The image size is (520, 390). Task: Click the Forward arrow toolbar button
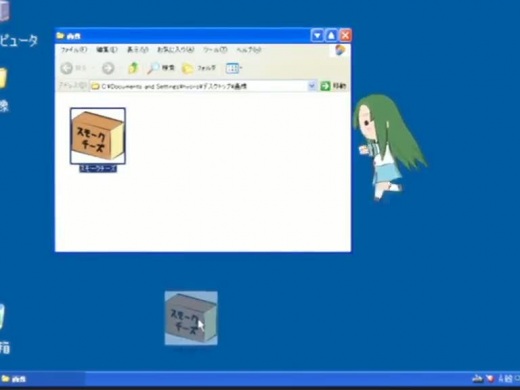coord(108,68)
